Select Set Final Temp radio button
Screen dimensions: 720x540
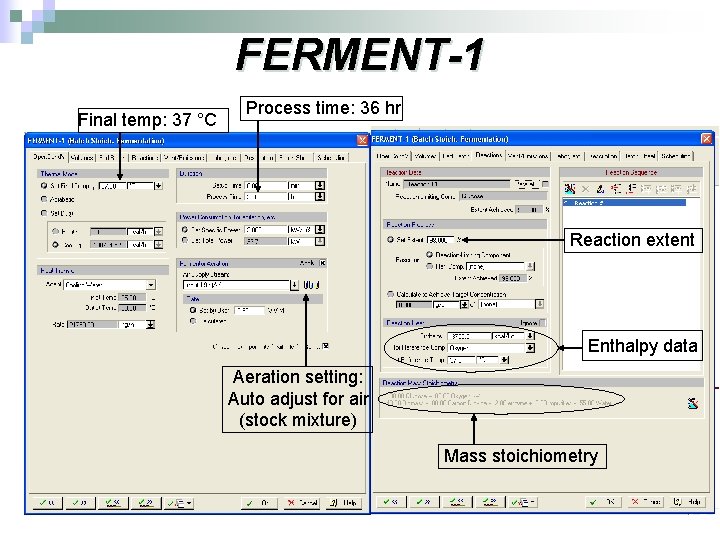44,186
